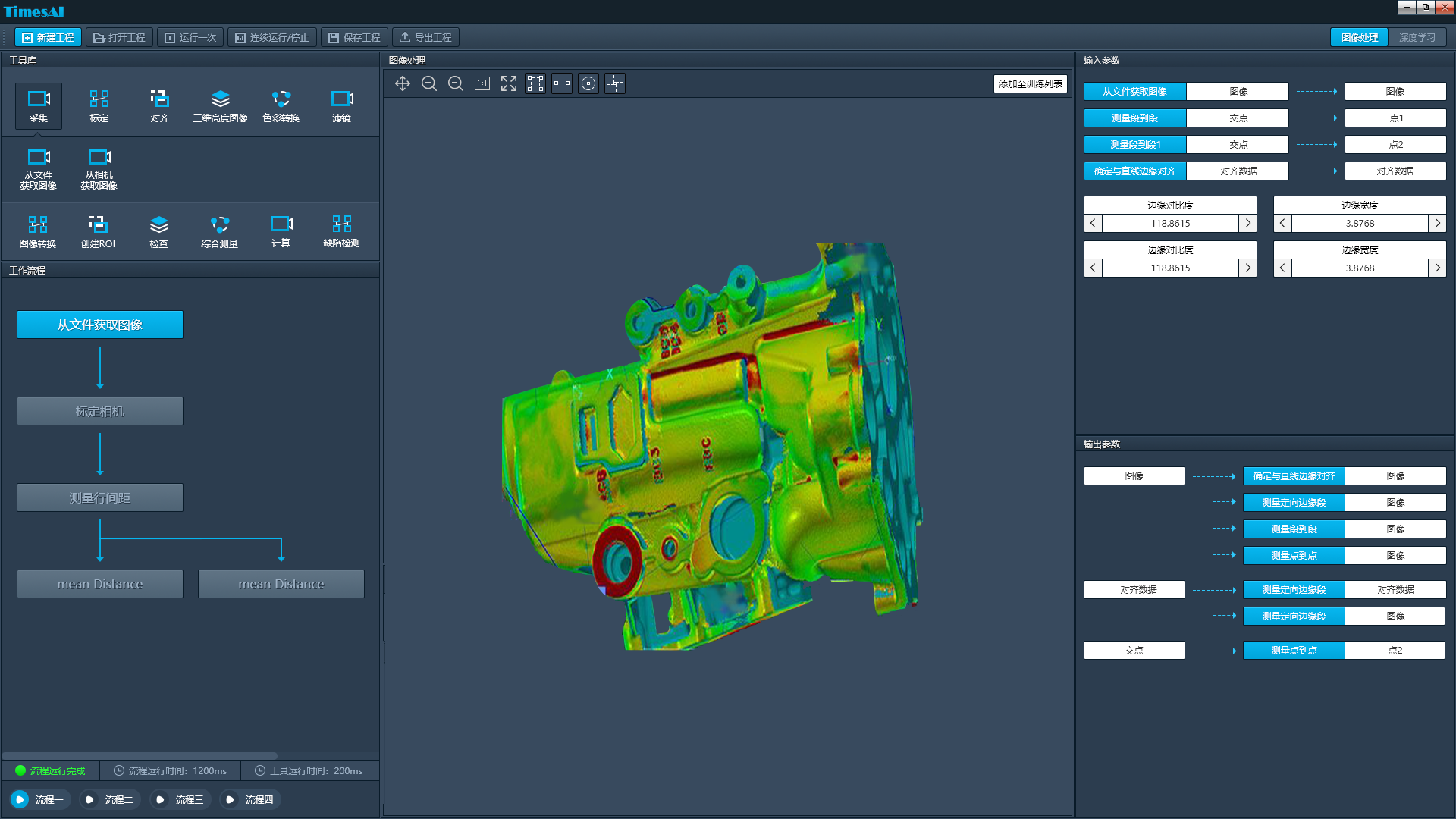Screen dimensions: 1456x819
Task: Select 标定相机 workflow node
Action: (x=100, y=411)
